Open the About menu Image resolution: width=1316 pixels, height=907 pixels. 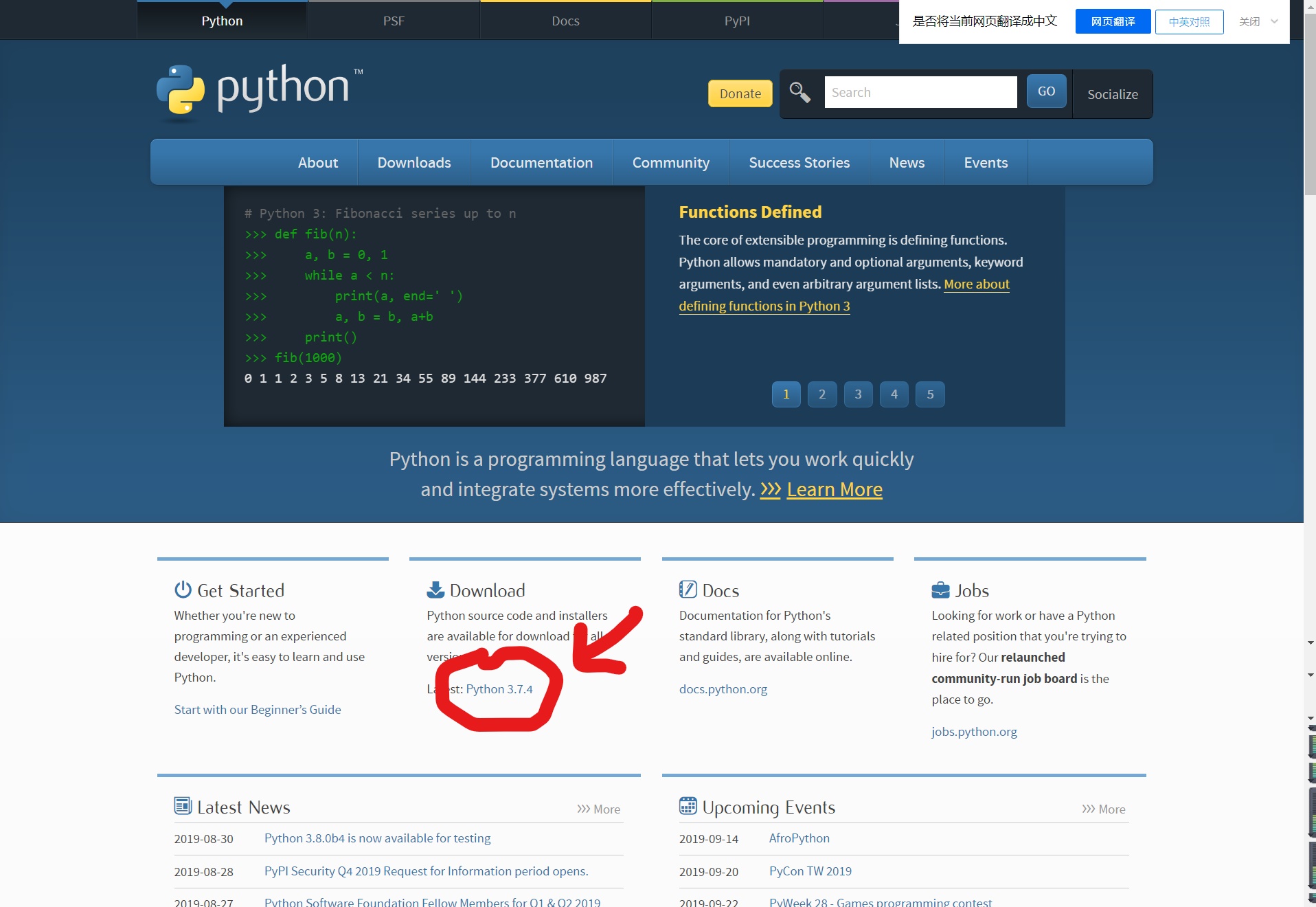[318, 162]
